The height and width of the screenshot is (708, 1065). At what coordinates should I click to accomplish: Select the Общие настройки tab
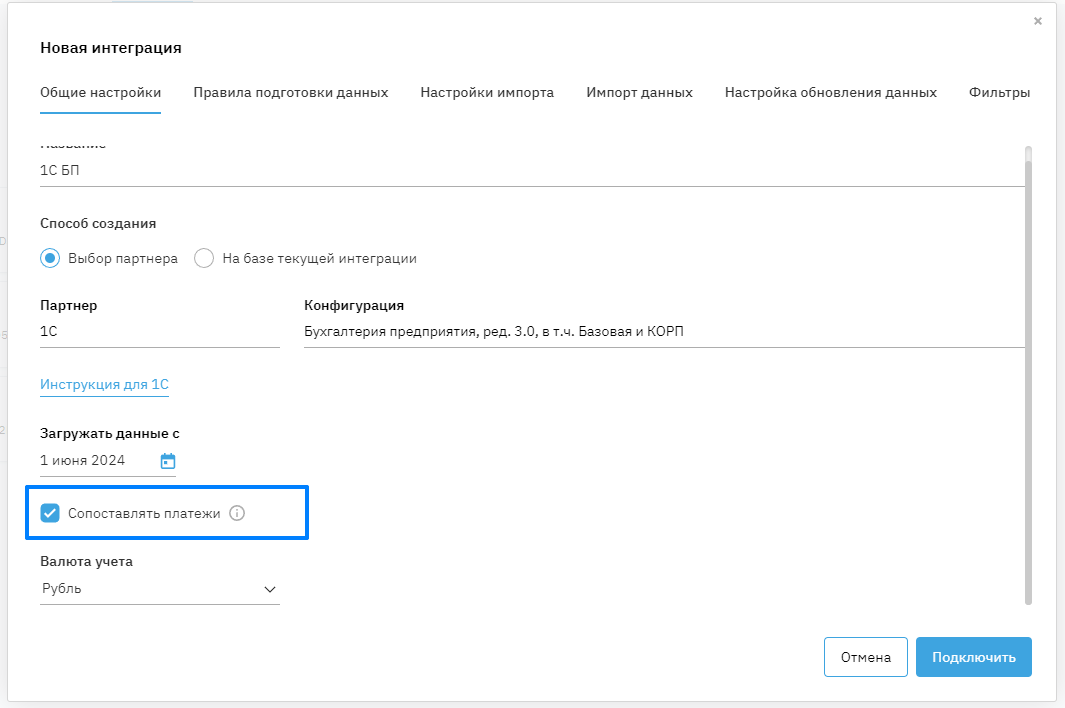click(100, 93)
